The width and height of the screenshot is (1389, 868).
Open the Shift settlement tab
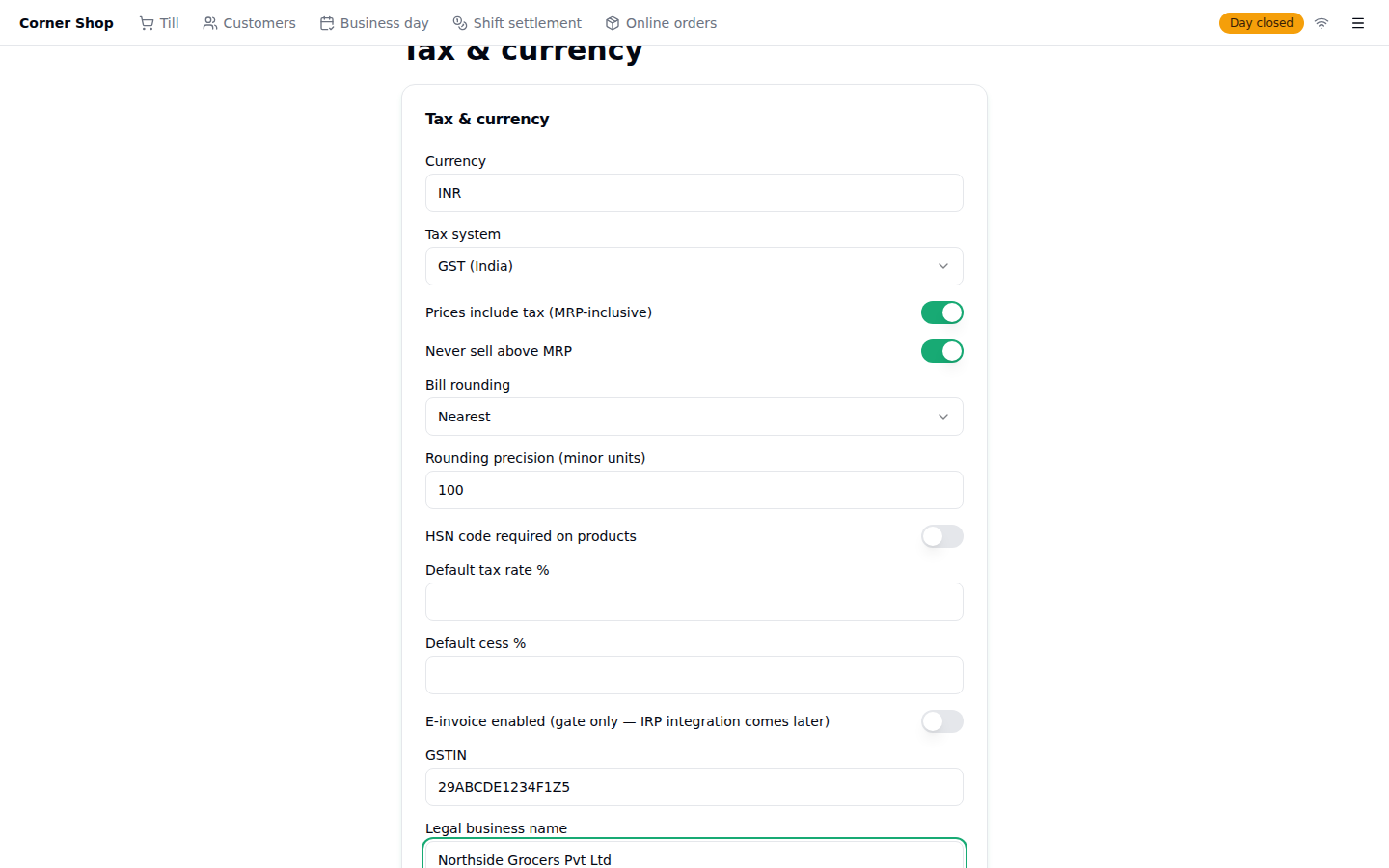click(x=517, y=23)
